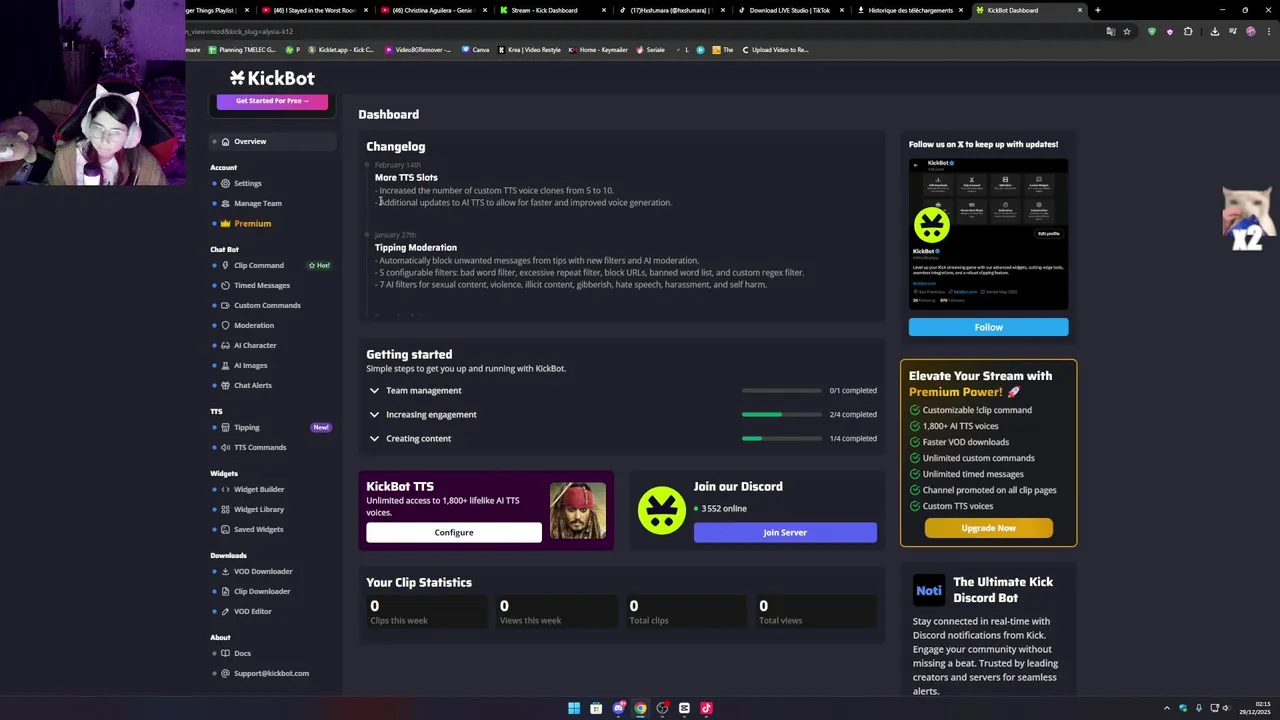
Task: Click the 'More TTS Slots' changelog heading
Action: pos(406,177)
